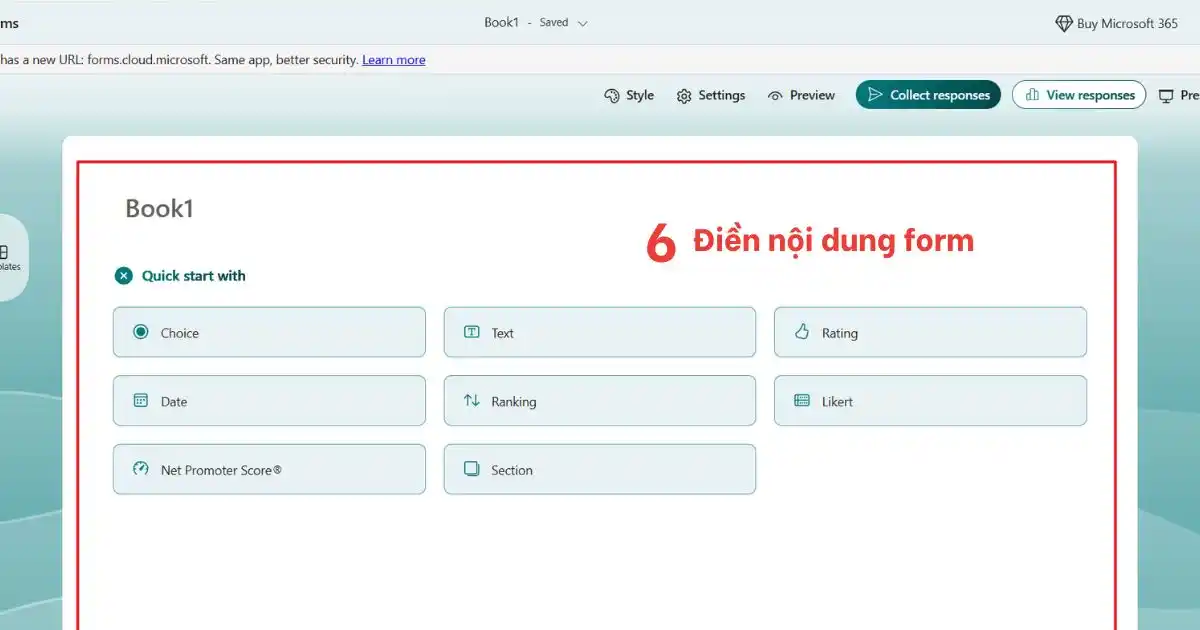Viewport: 1200px width, 630px height.
Task: Add a Text question
Action: 600,332
